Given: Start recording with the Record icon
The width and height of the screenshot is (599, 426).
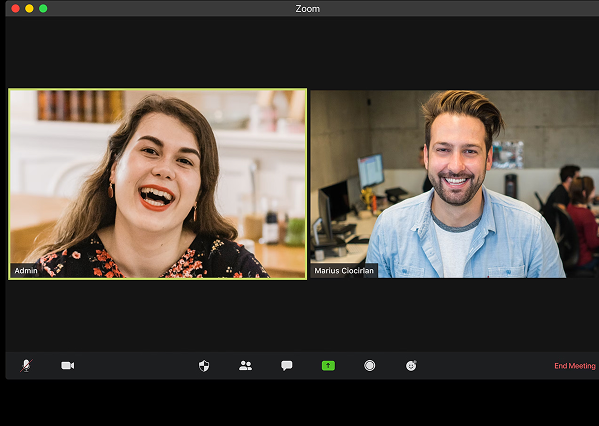Looking at the screenshot, I should (369, 366).
